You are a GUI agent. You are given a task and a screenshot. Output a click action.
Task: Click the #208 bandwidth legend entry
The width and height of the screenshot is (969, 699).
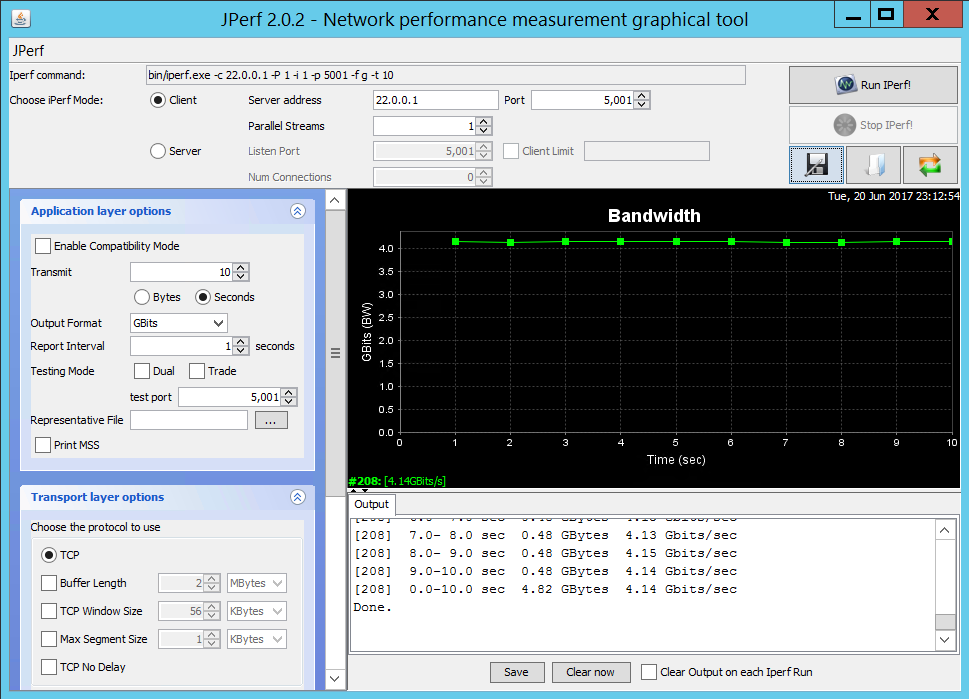point(397,481)
